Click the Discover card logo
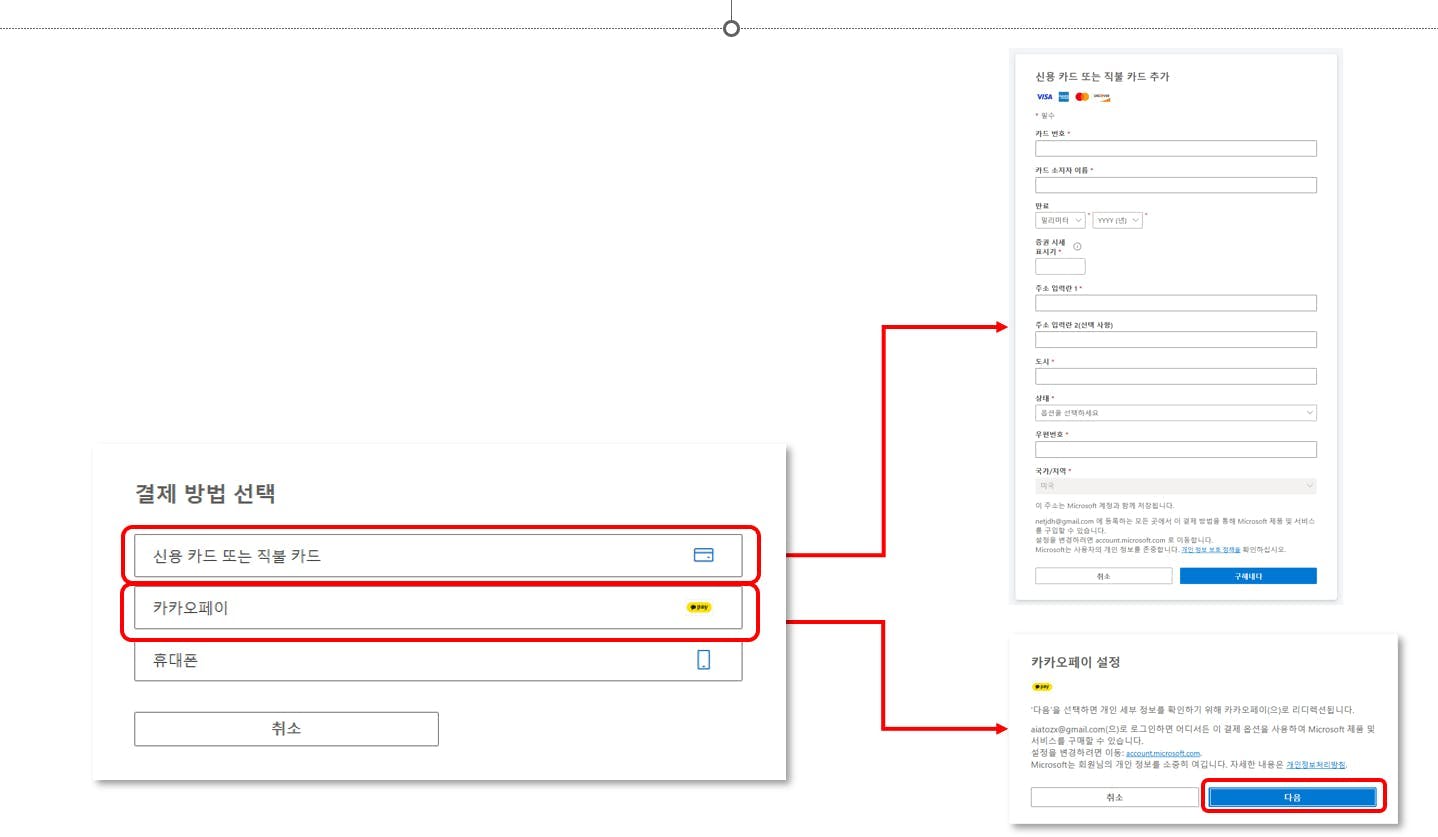This screenshot has width=1438, height=837. [x=1102, y=97]
